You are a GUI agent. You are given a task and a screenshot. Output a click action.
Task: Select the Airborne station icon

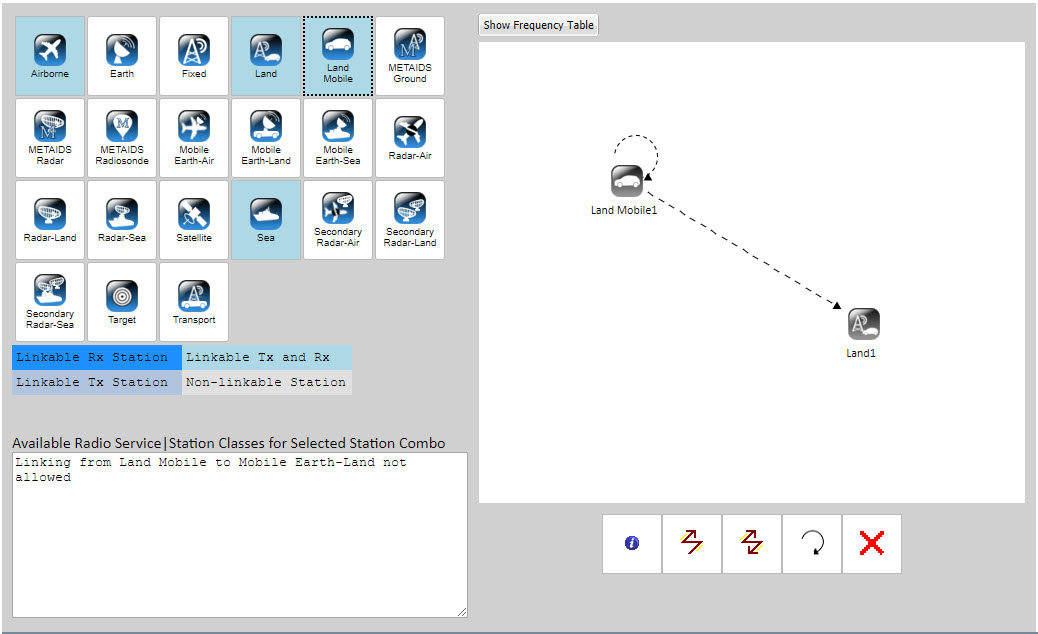[x=50, y=56]
